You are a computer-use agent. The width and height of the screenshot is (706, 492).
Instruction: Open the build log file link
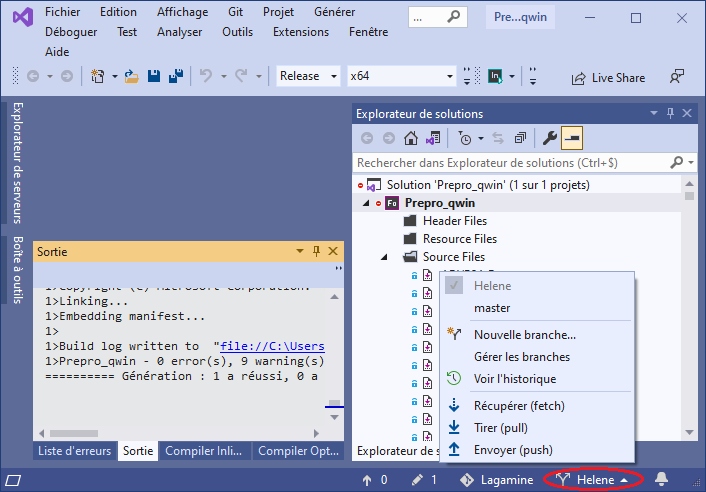pyautogui.click(x=272, y=346)
